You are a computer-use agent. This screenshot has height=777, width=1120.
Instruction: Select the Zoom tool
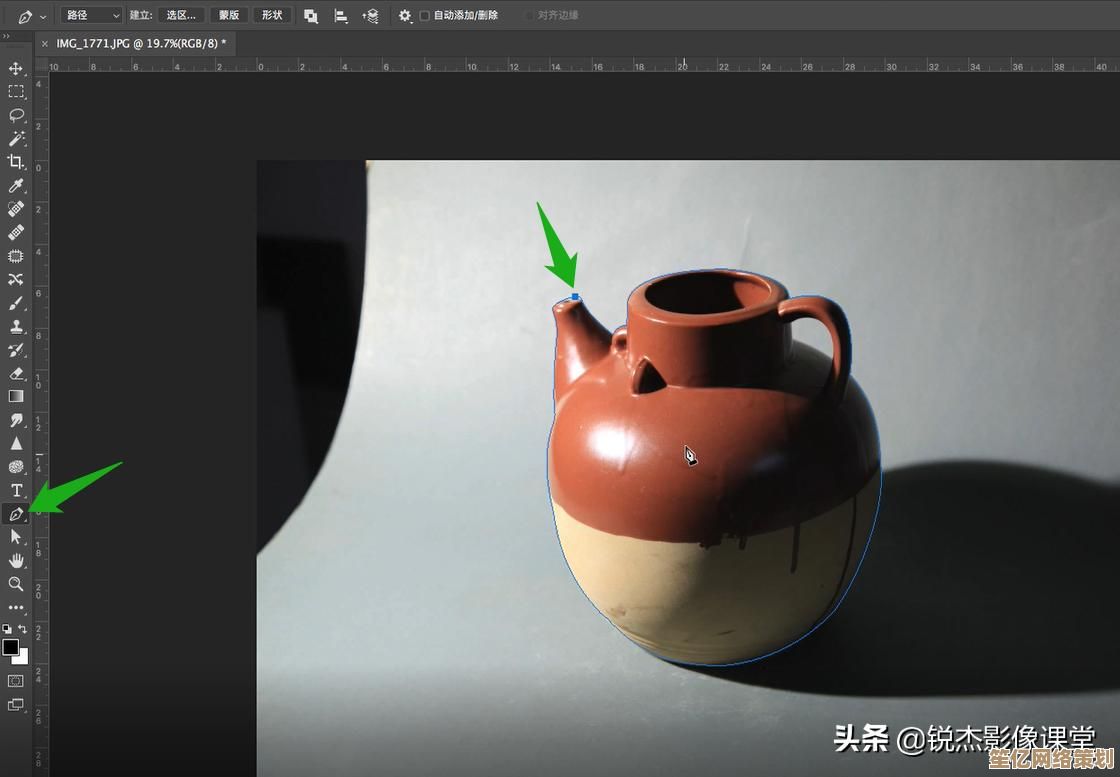pos(15,583)
